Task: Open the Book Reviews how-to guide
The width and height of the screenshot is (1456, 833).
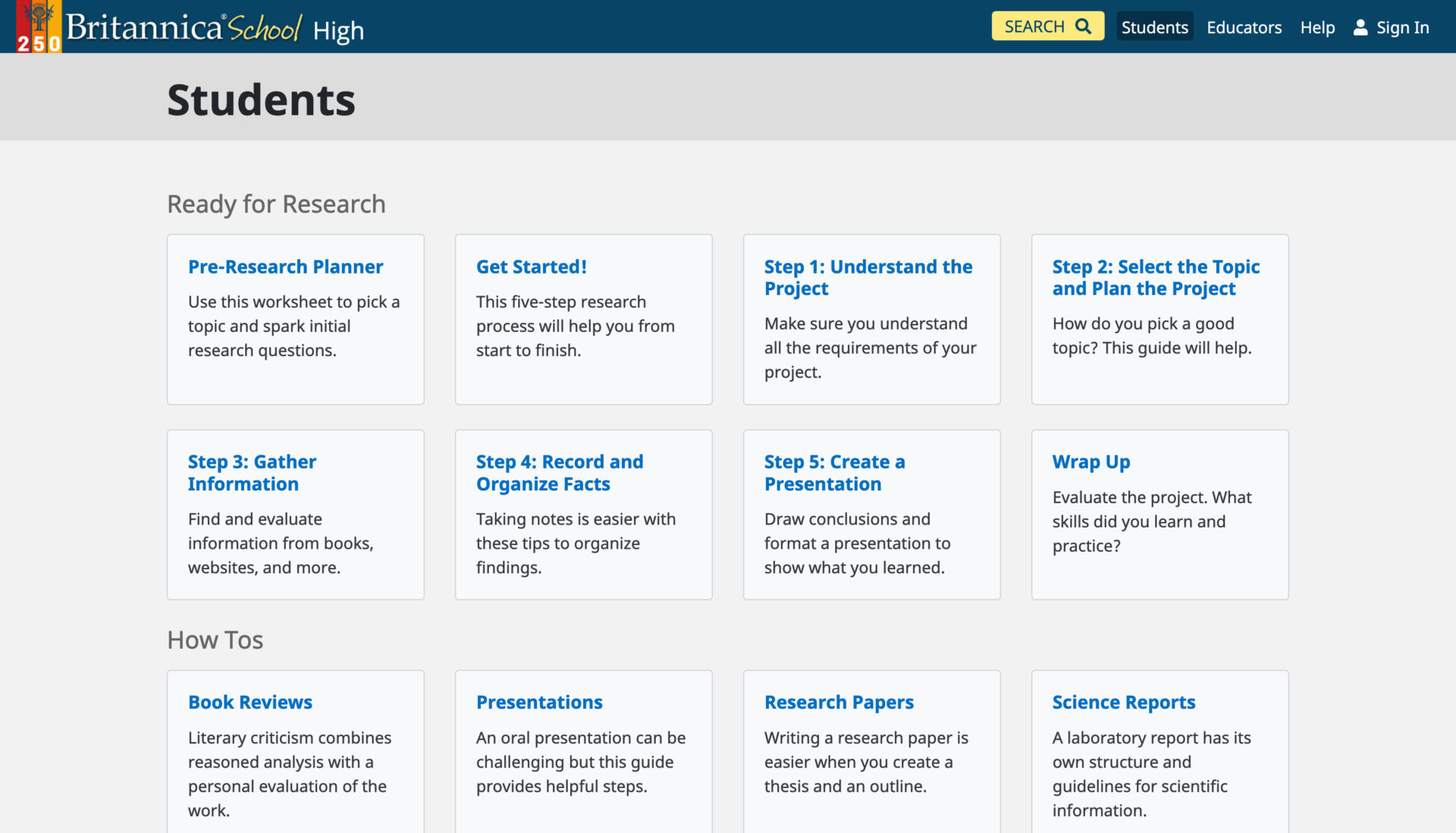Action: [250, 702]
